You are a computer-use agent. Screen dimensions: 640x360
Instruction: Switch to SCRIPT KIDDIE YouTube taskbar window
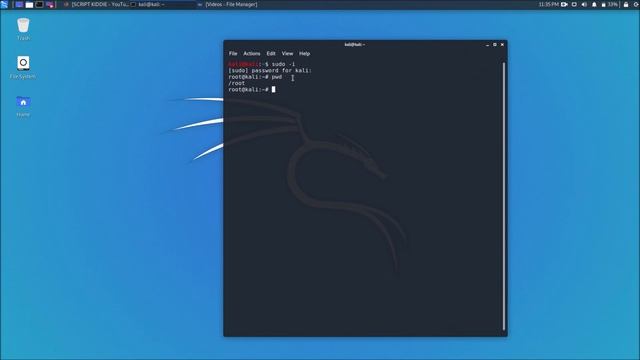click(97, 4)
